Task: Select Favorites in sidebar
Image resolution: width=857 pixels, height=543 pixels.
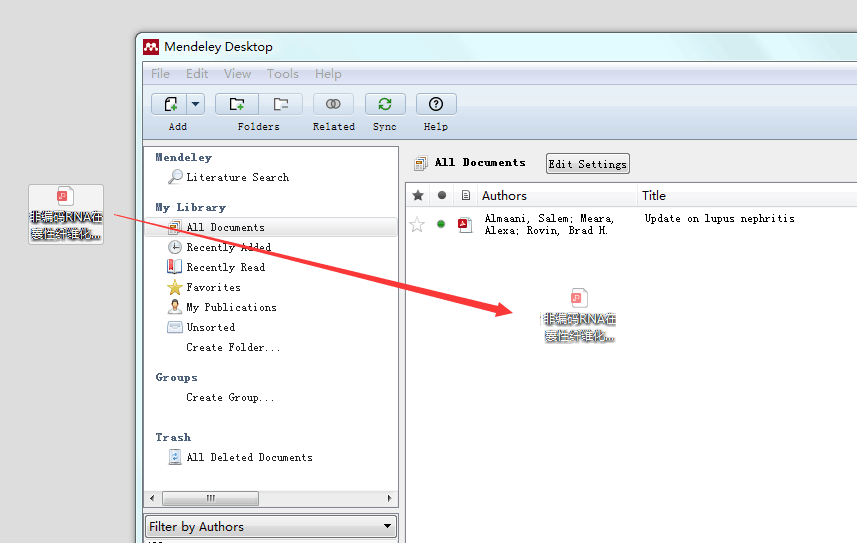Action: [x=204, y=287]
